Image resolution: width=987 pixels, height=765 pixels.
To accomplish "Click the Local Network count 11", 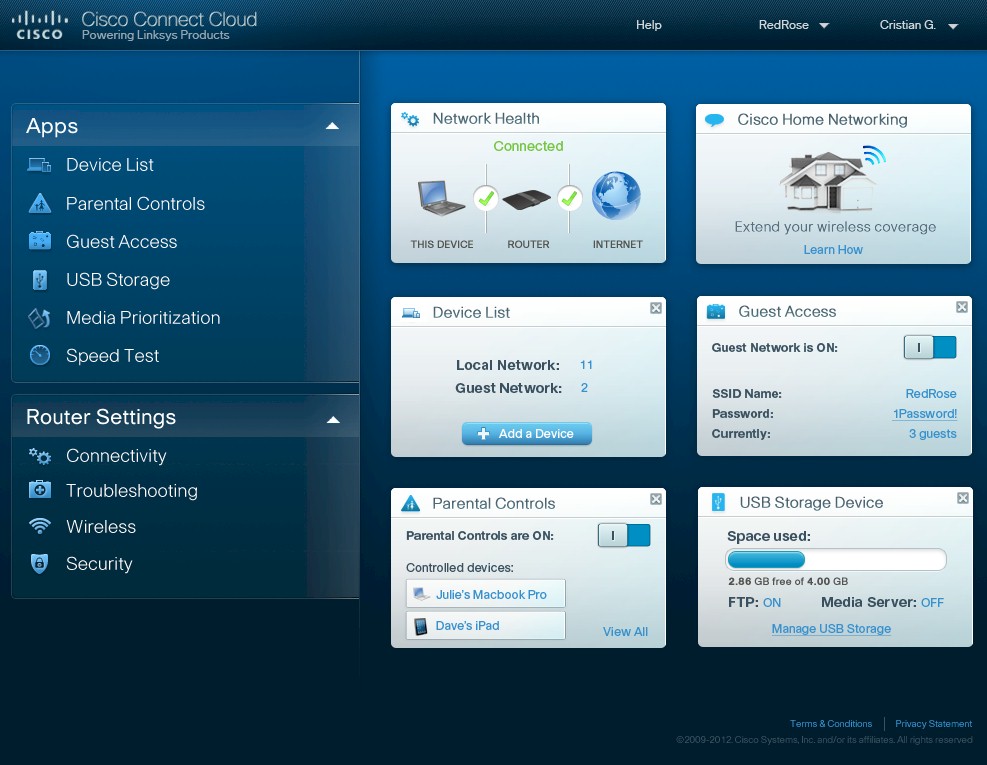I will click(586, 365).
